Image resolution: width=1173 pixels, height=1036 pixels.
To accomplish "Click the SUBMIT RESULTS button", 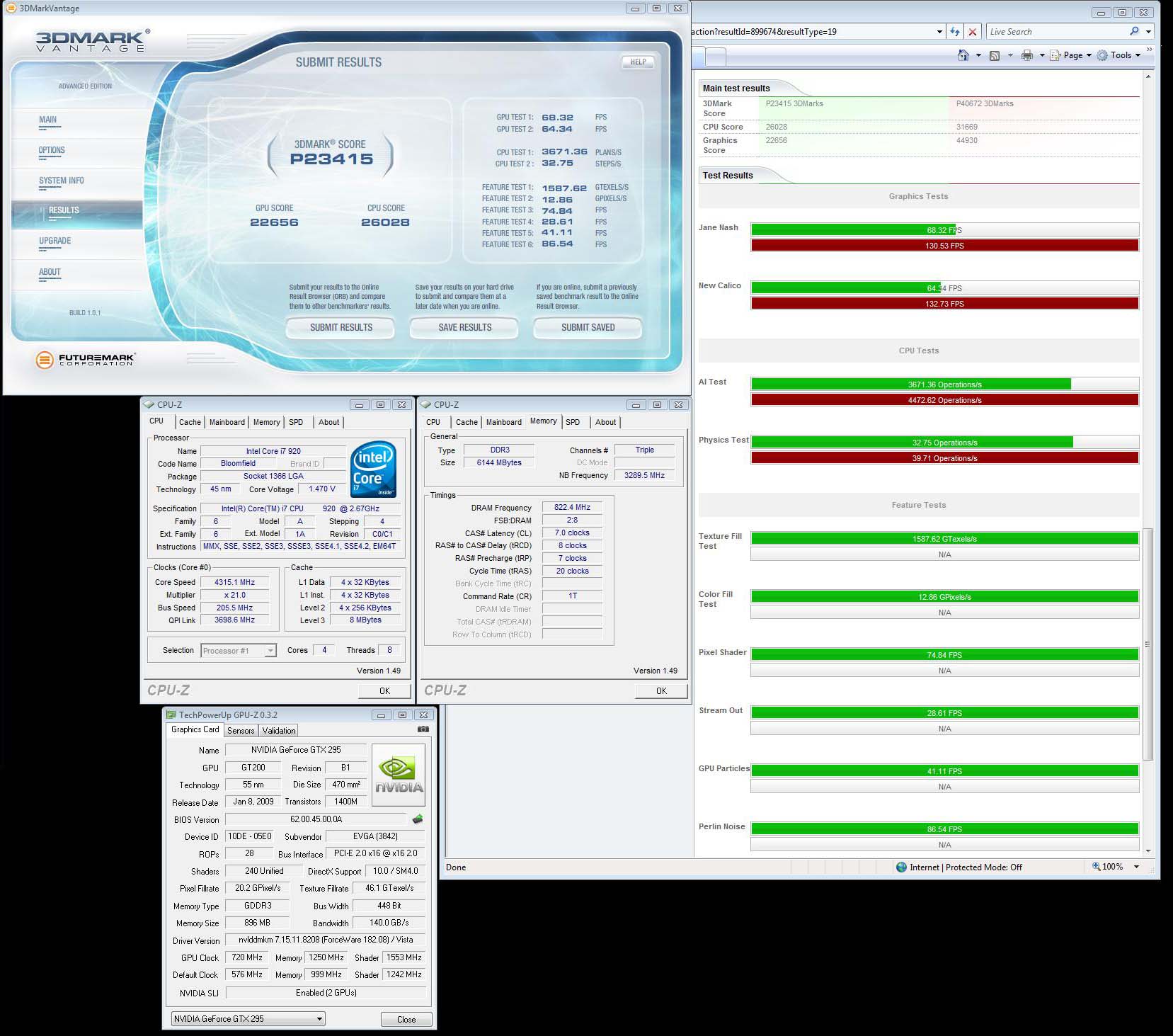I will 341,327.
